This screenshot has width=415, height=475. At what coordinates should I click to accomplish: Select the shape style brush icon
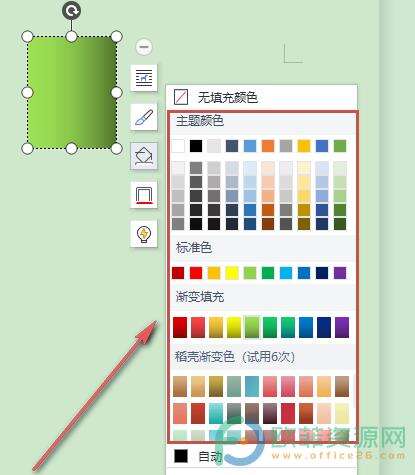pos(144,117)
